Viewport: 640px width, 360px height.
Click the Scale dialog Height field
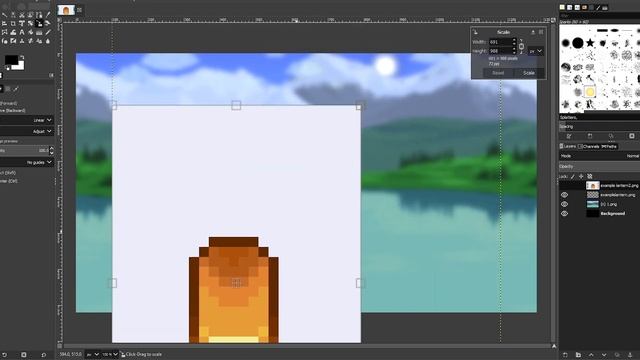pos(503,51)
